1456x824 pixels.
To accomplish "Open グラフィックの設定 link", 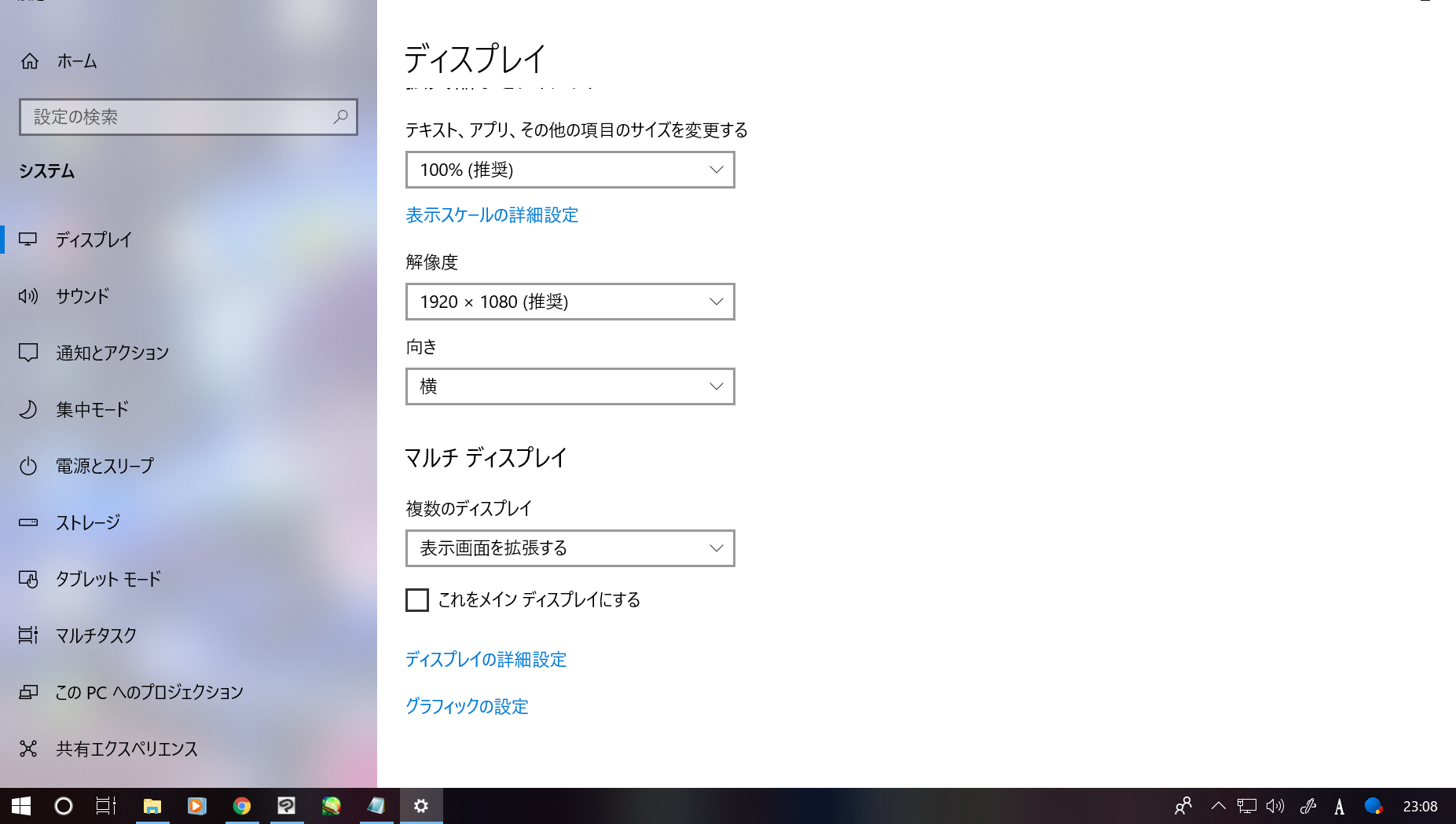I will [x=467, y=707].
